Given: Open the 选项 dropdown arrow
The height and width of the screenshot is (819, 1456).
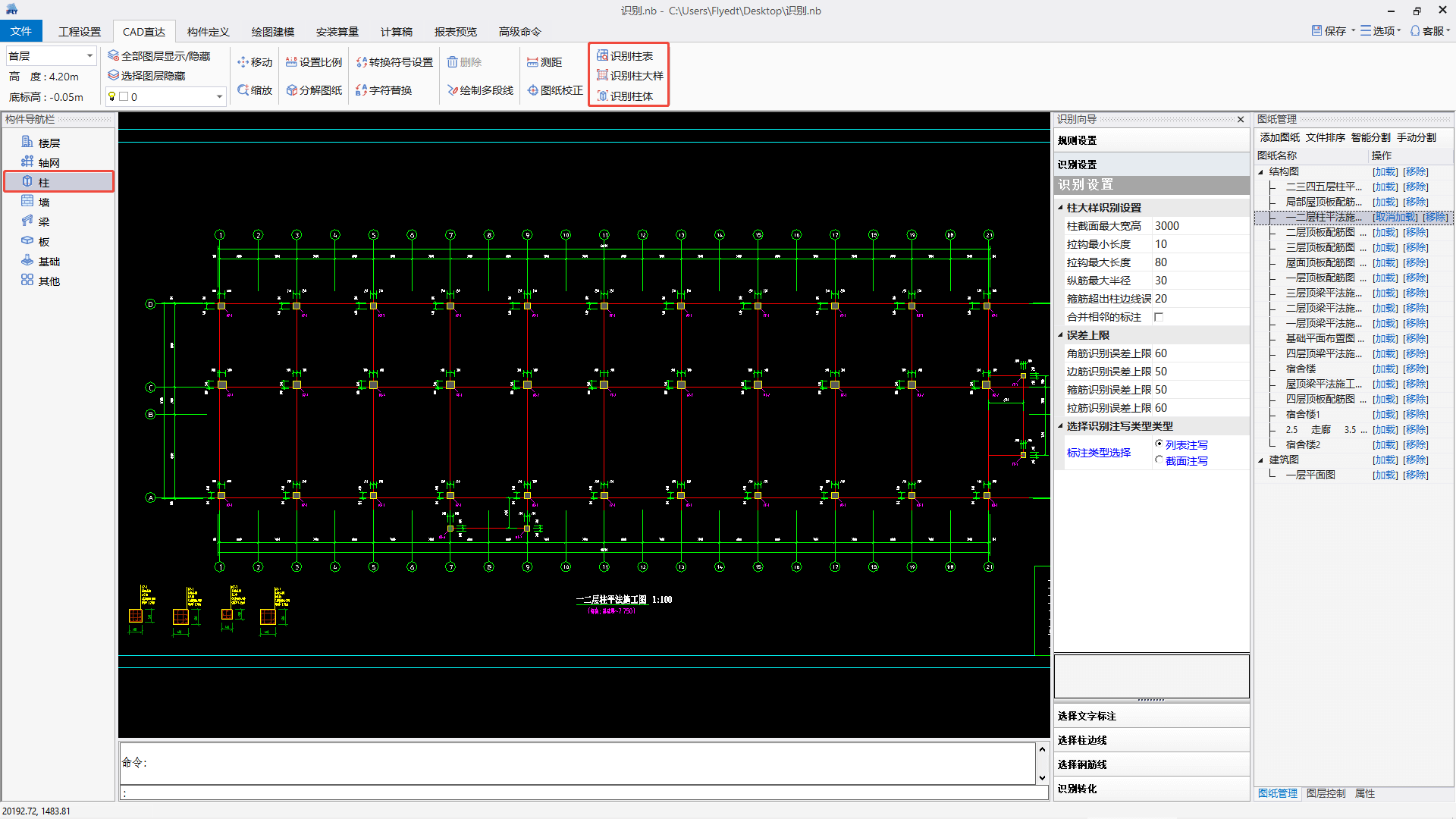Looking at the screenshot, I should (x=1399, y=31).
